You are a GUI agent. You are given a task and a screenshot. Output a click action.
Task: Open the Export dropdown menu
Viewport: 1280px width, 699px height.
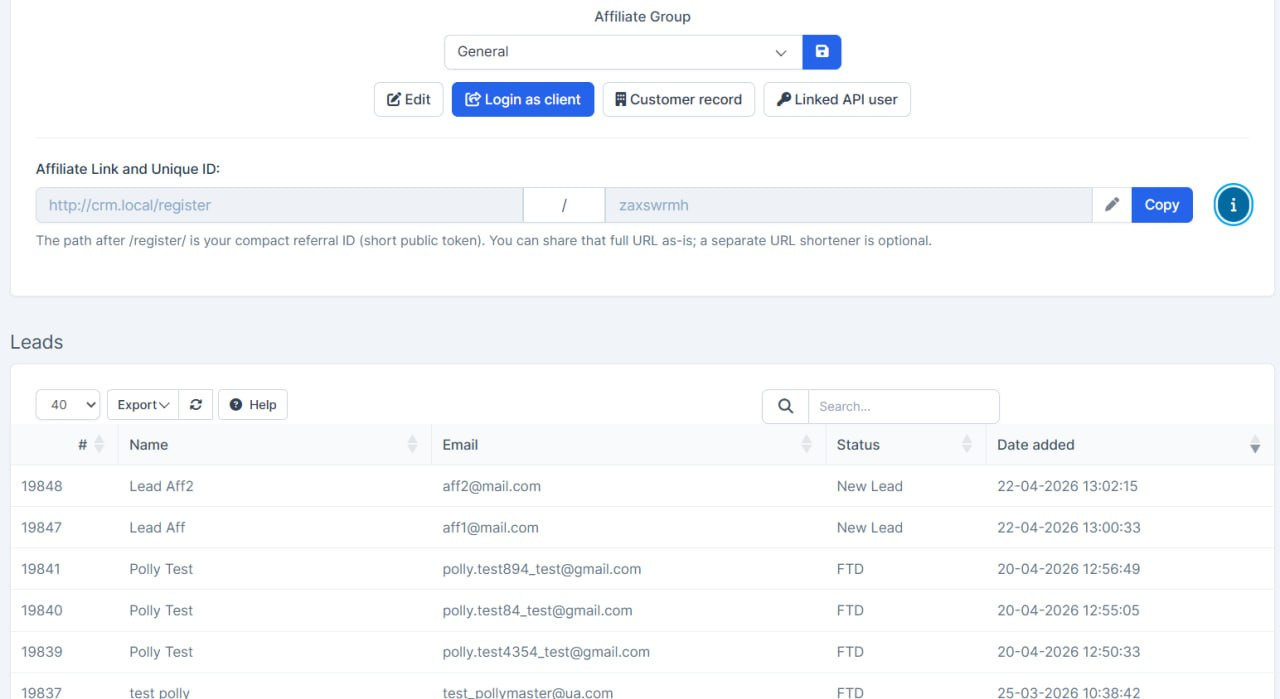143,405
